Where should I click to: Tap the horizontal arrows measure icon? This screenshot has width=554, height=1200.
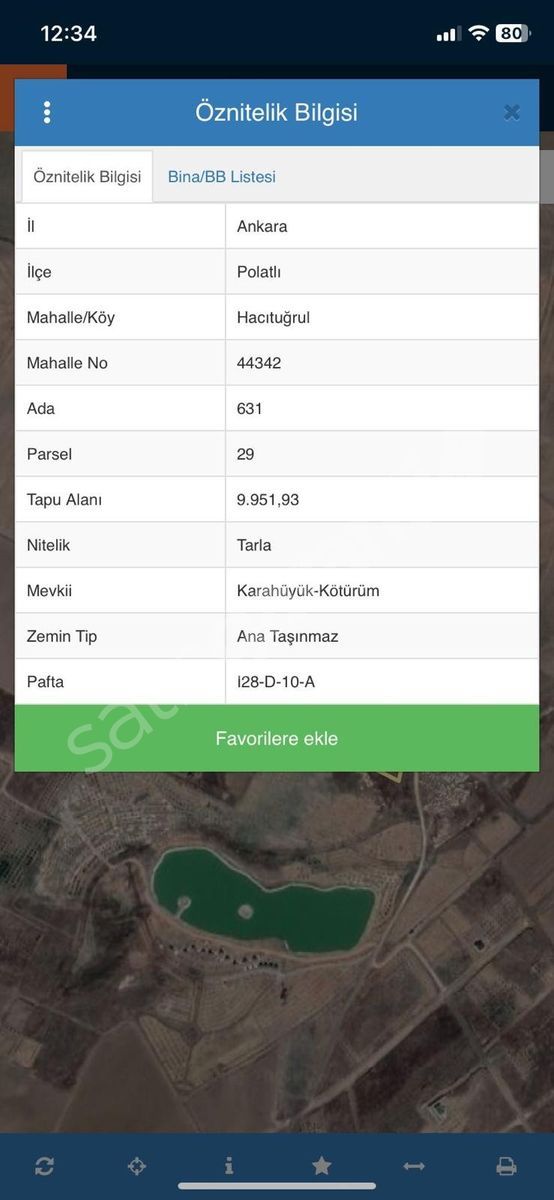[414, 1166]
